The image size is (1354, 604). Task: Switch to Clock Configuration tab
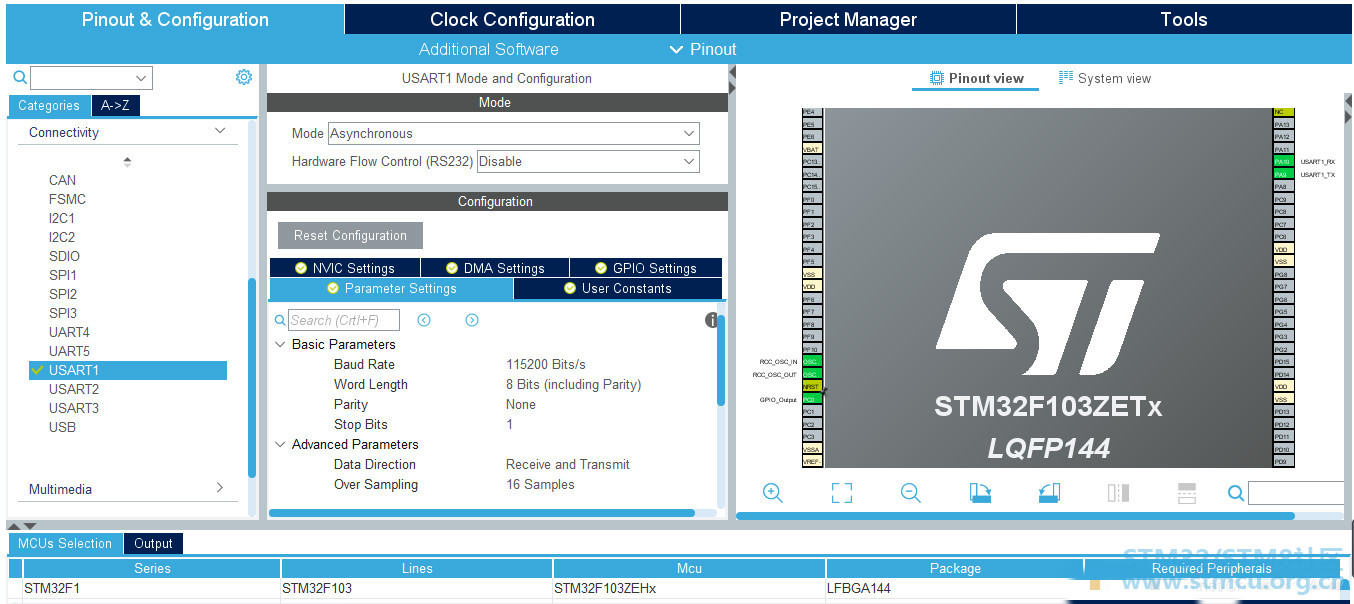512,19
